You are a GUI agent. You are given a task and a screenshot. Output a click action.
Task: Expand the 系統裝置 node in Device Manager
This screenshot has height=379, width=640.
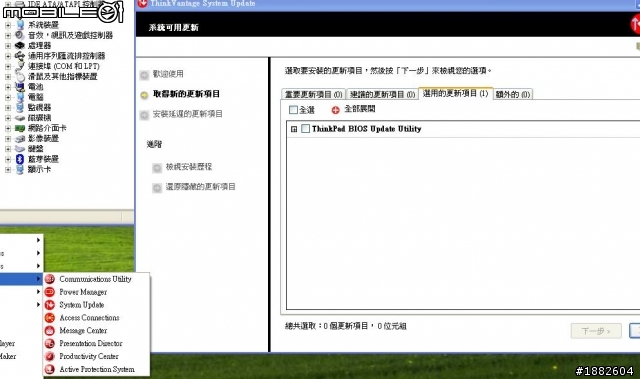point(8,25)
